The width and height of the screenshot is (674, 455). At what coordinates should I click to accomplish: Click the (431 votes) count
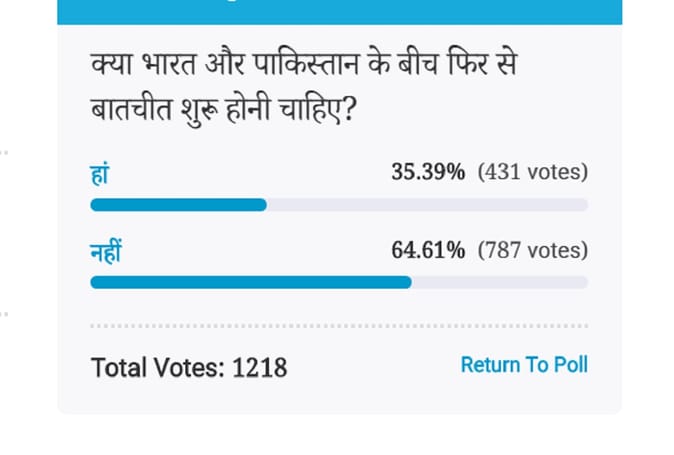coord(533,172)
